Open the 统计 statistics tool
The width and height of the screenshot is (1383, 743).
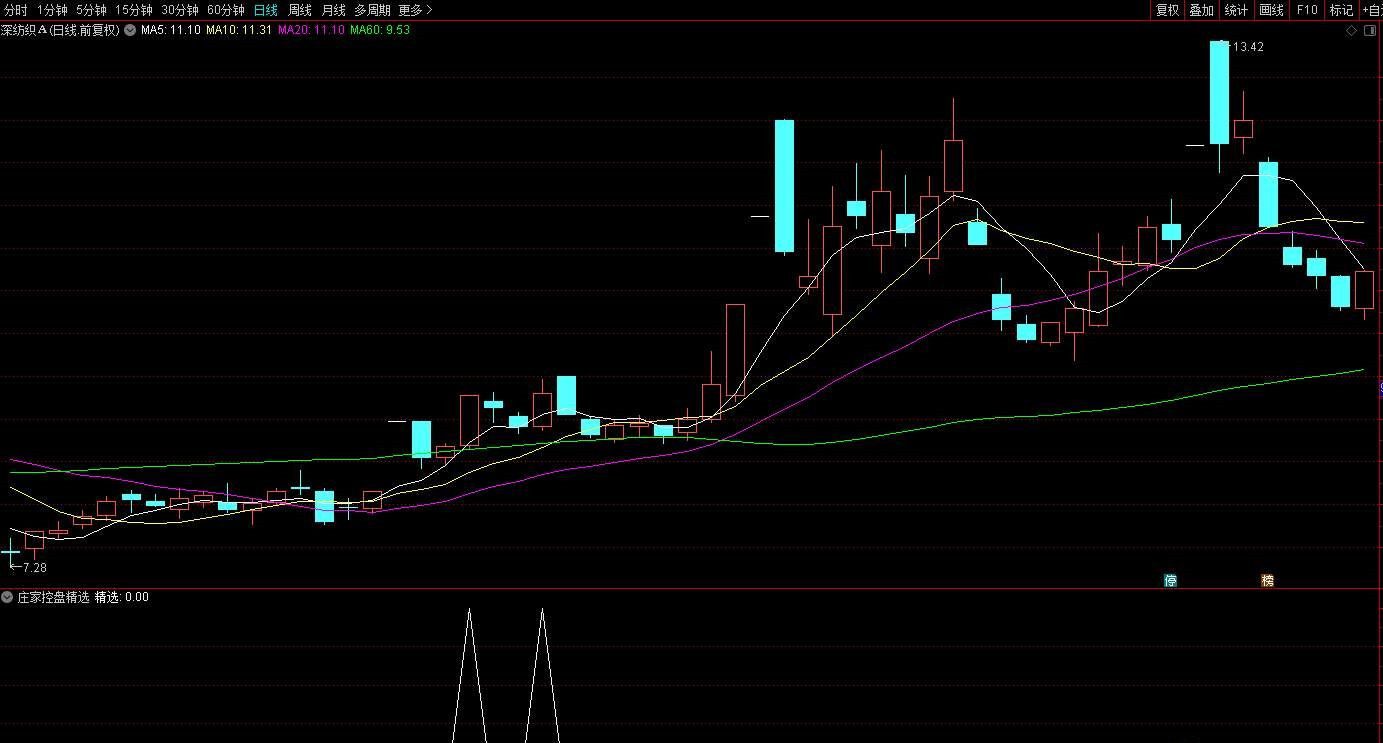pyautogui.click(x=1234, y=10)
